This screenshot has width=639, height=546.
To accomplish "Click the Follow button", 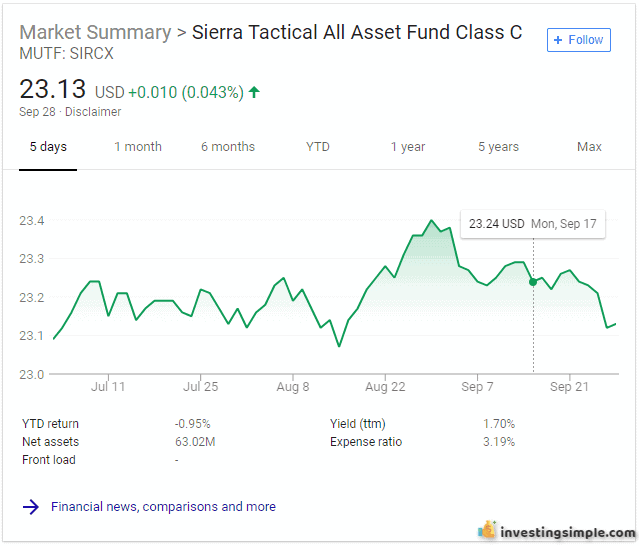I will 579,40.
